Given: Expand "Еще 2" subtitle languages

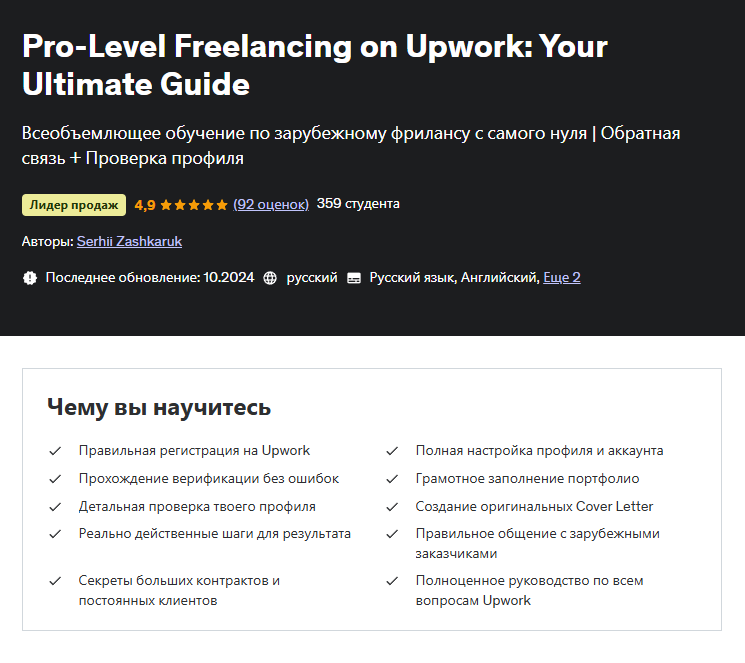Looking at the screenshot, I should [561, 277].
